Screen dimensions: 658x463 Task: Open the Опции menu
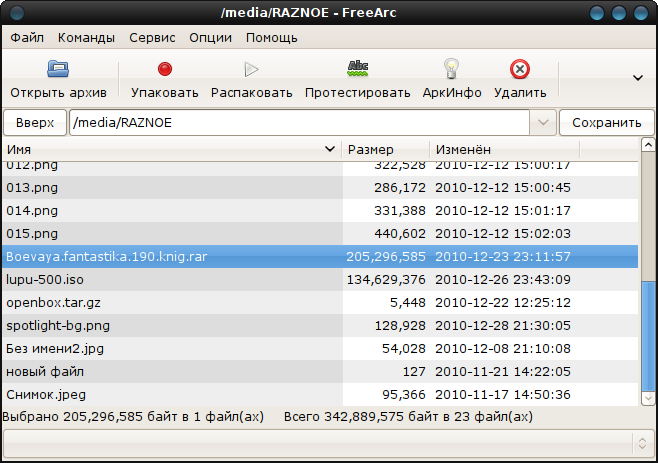pyautogui.click(x=210, y=38)
